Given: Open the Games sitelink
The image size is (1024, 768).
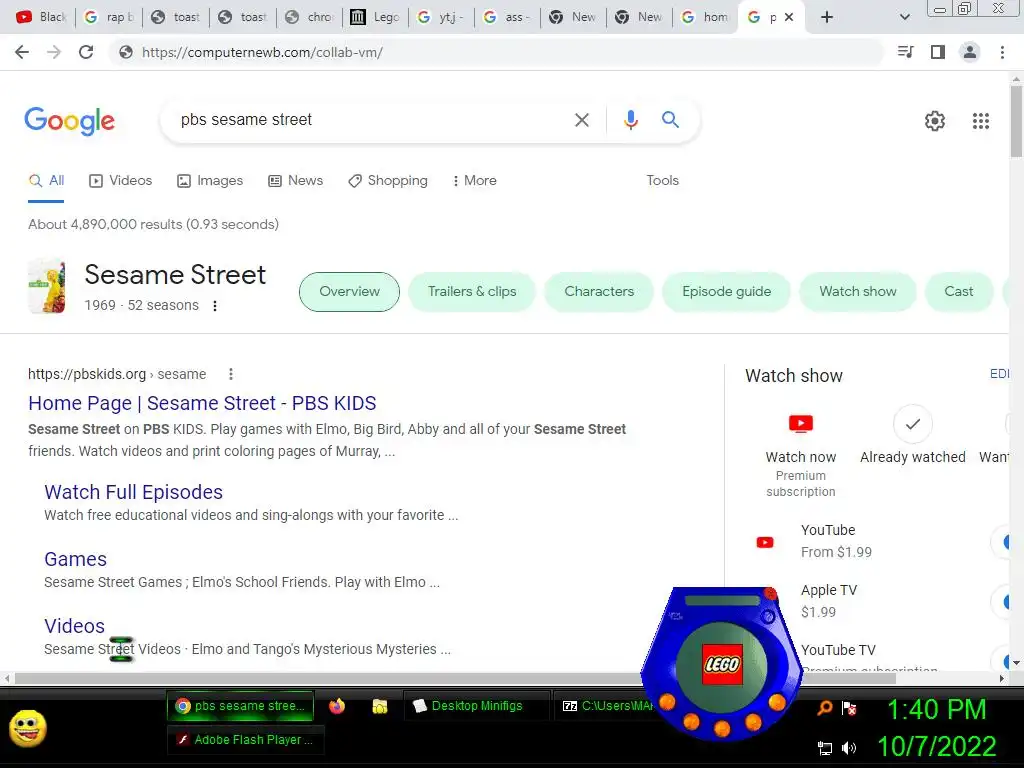Looking at the screenshot, I should click(75, 559).
